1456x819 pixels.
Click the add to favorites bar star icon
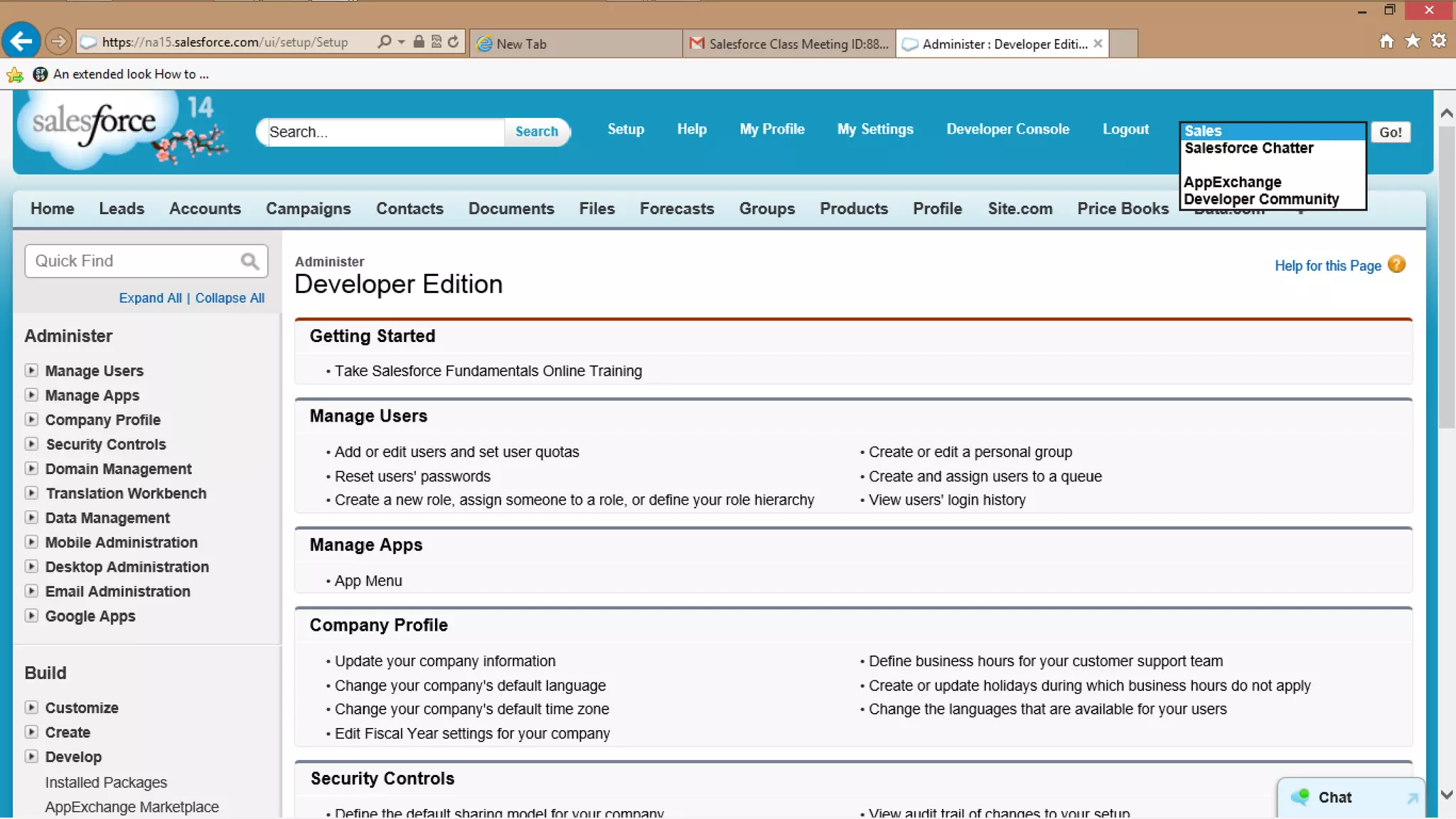pos(14,74)
